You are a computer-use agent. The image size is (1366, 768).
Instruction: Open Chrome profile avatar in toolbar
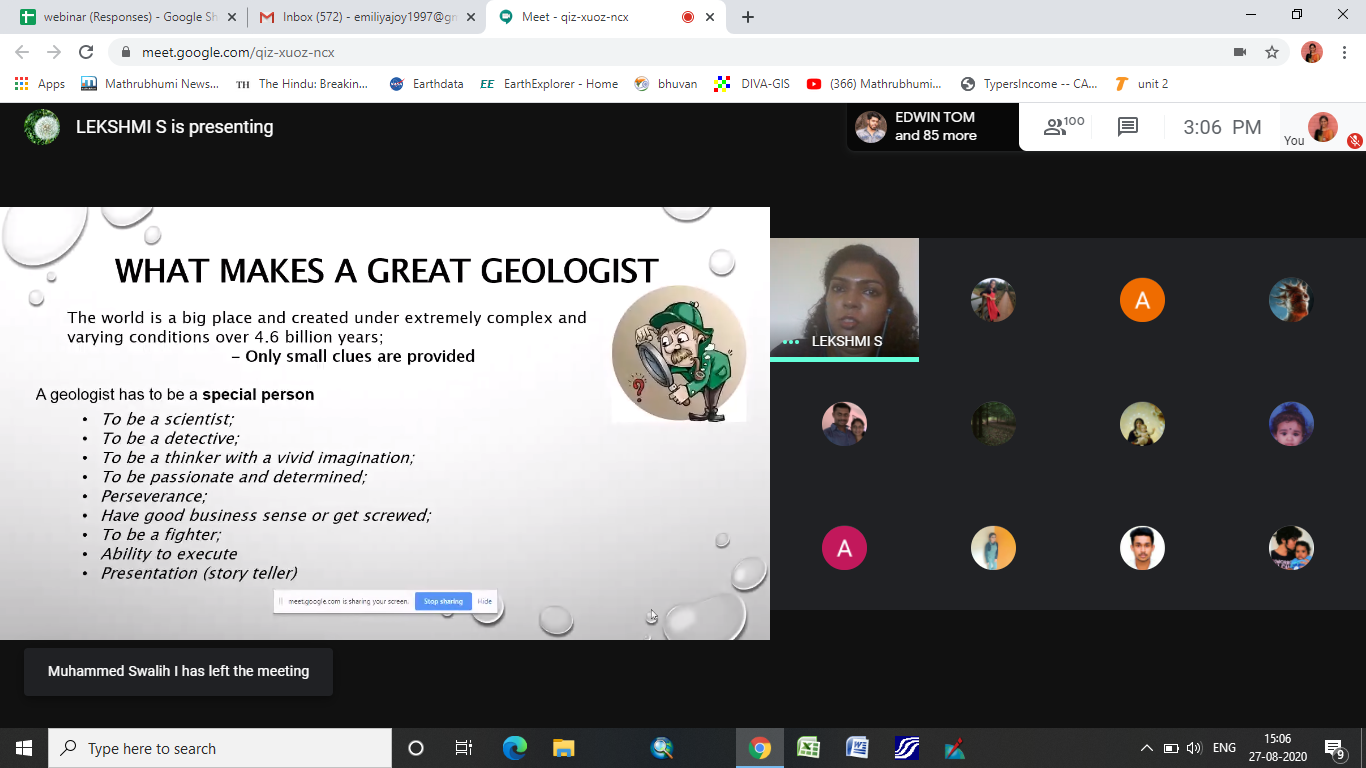pos(1312,52)
